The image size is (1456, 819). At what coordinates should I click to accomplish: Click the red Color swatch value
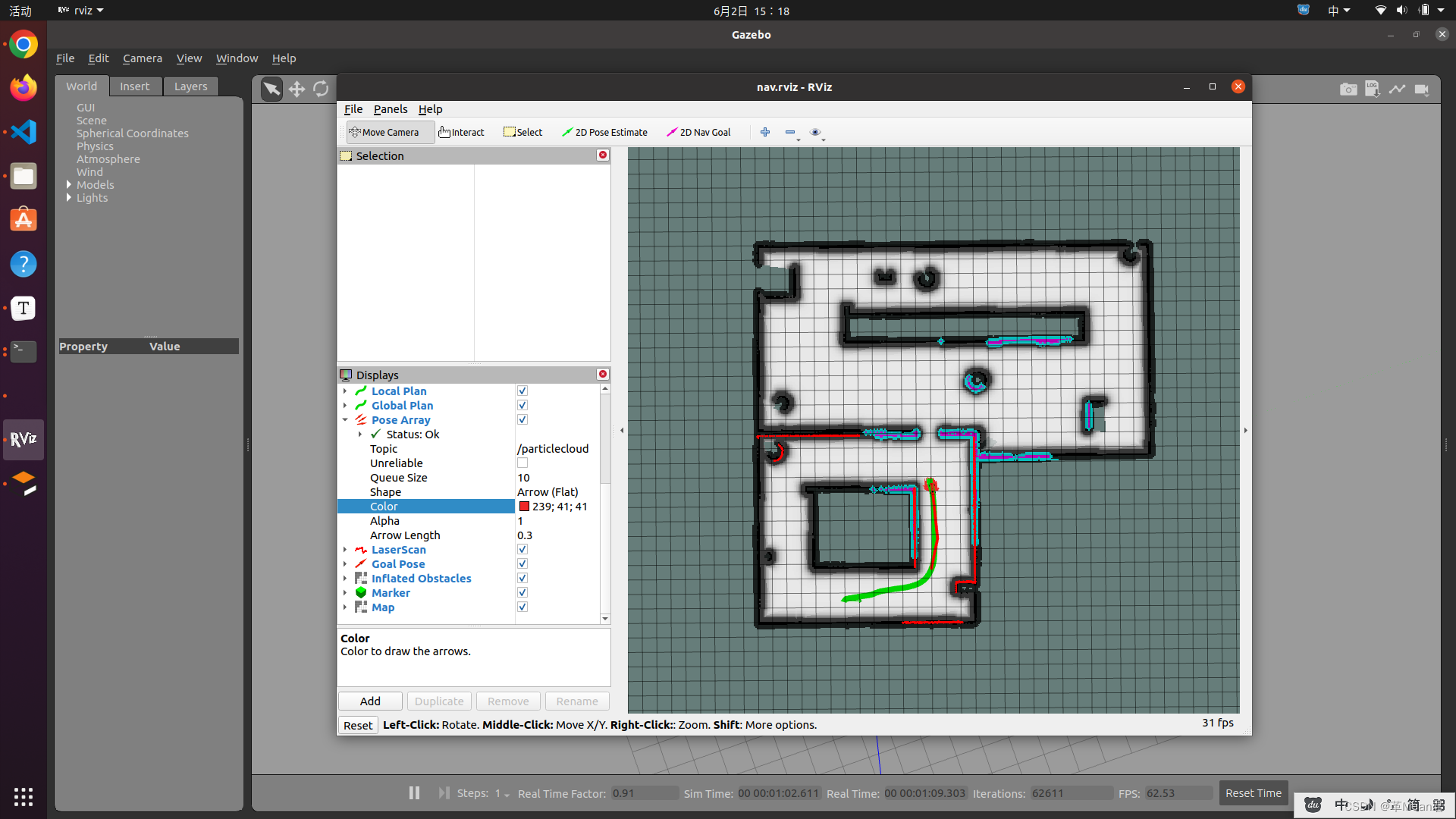tap(524, 507)
